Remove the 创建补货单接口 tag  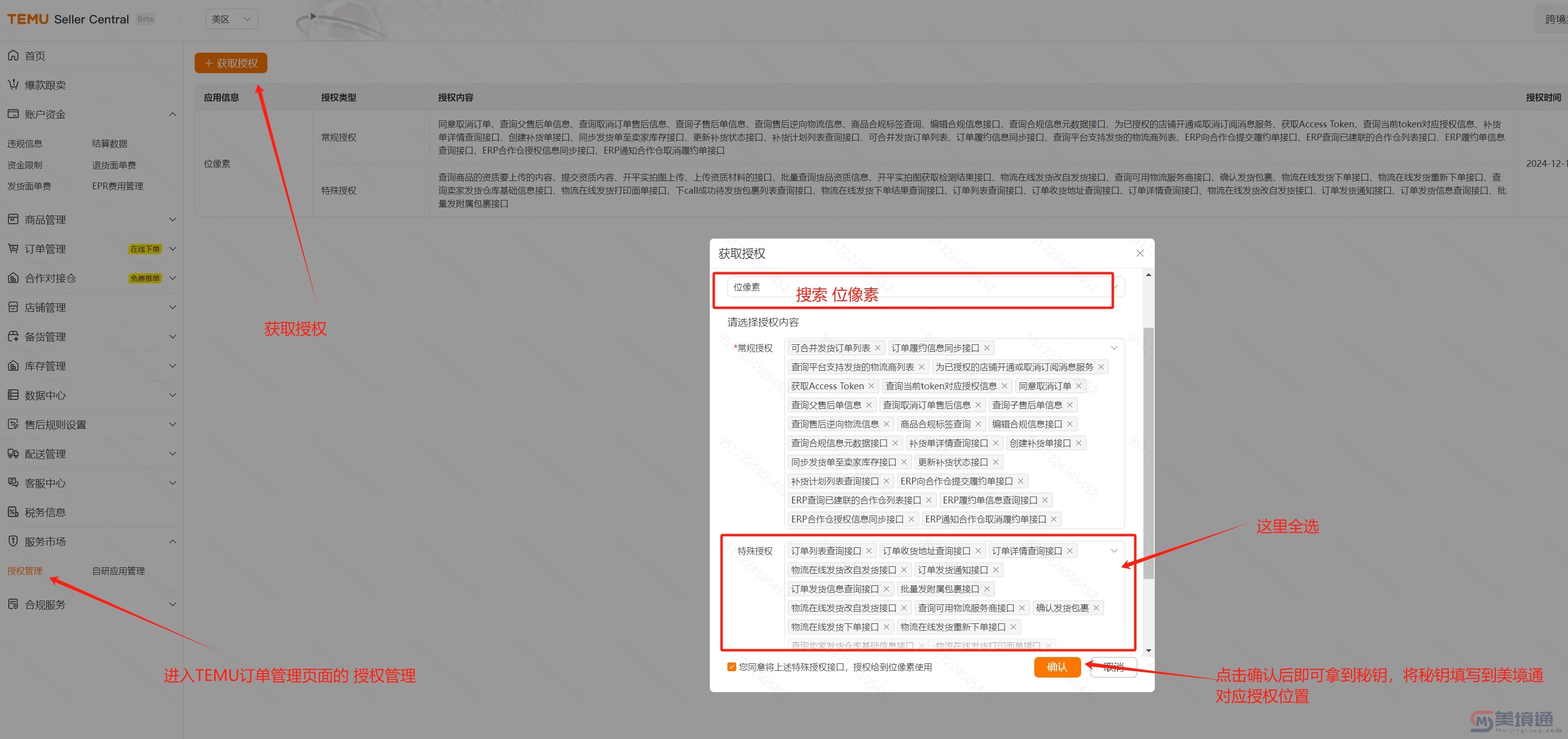tap(1078, 443)
